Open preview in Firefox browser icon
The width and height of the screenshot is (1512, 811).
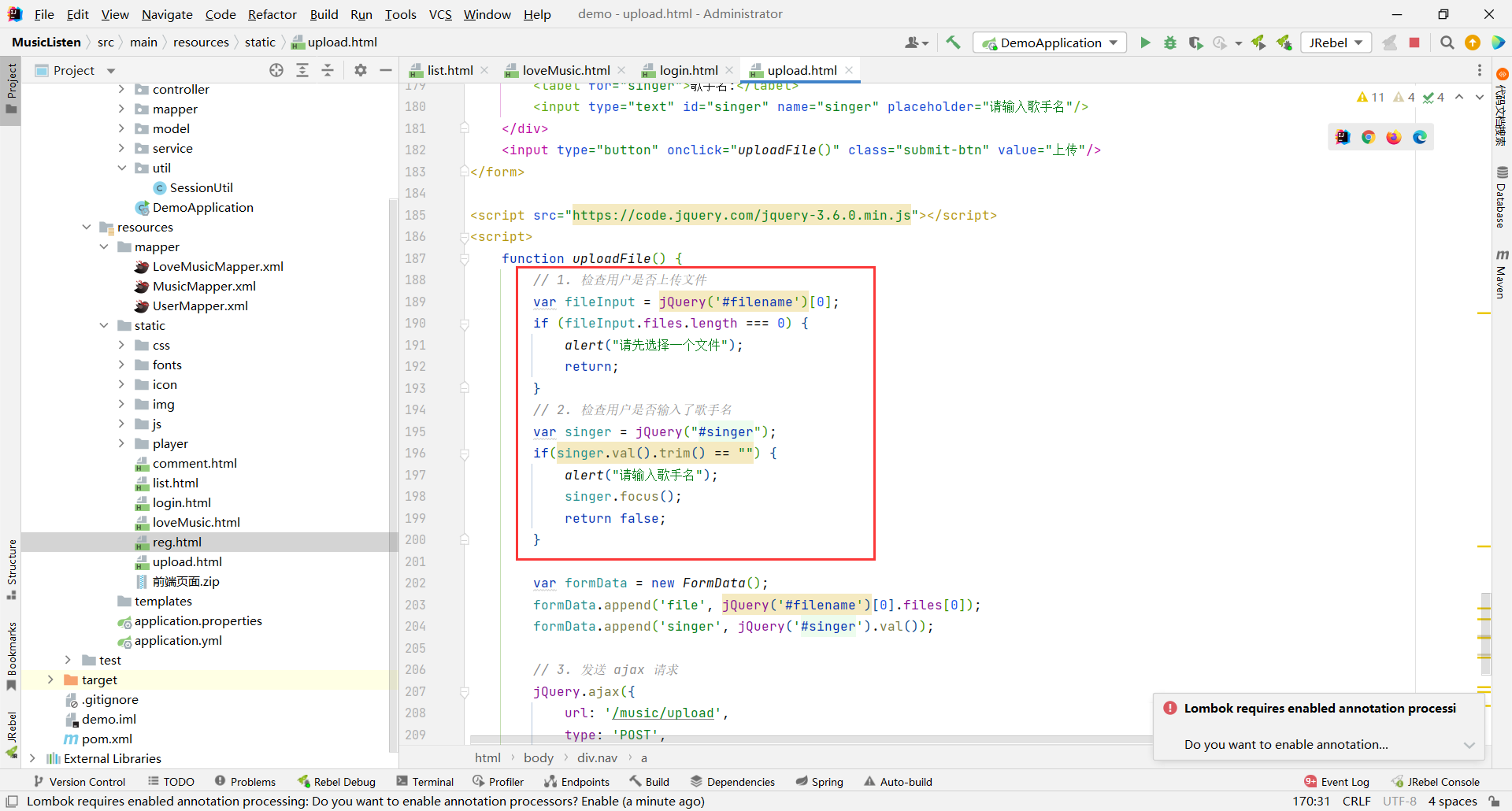click(x=1394, y=137)
